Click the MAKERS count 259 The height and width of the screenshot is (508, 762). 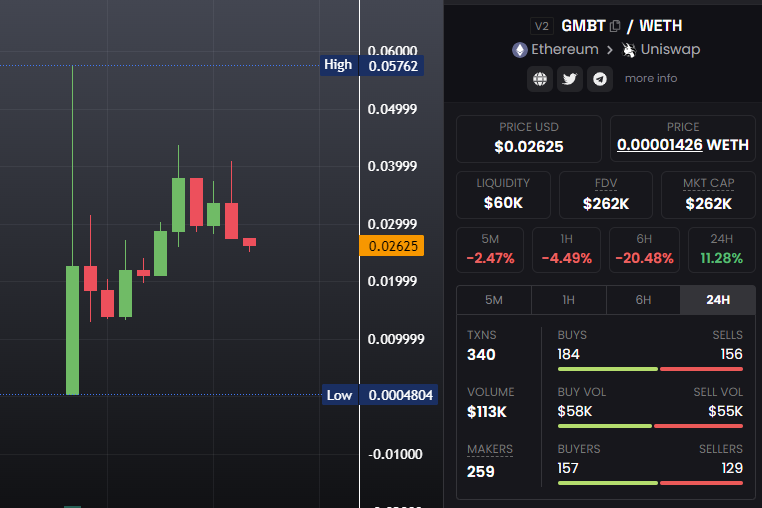point(481,472)
